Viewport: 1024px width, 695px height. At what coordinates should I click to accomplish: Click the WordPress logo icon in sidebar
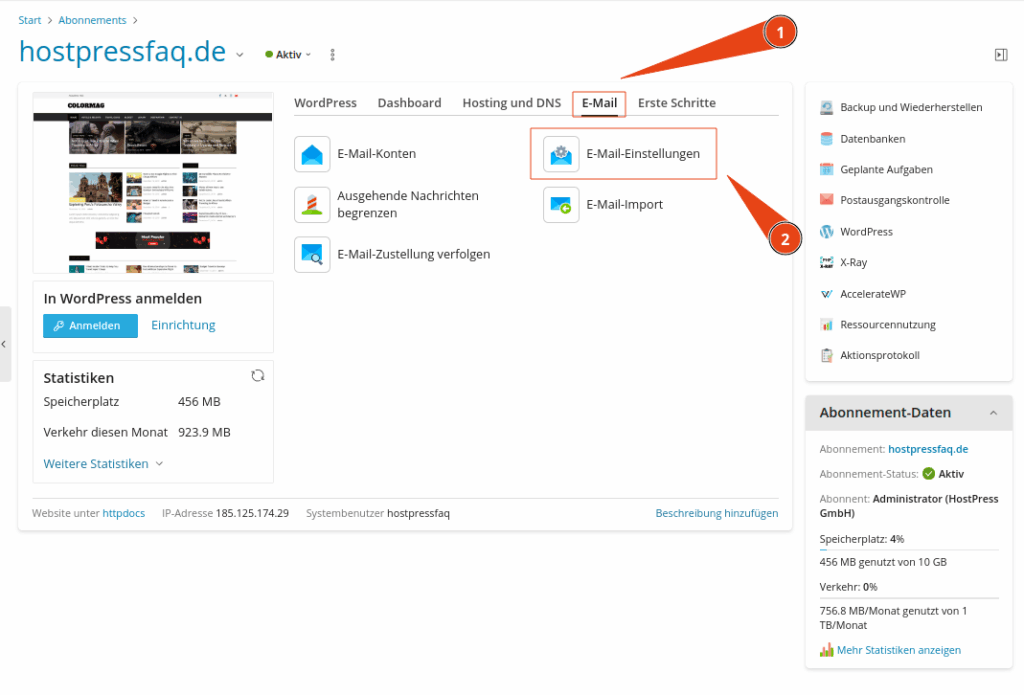[x=826, y=231]
